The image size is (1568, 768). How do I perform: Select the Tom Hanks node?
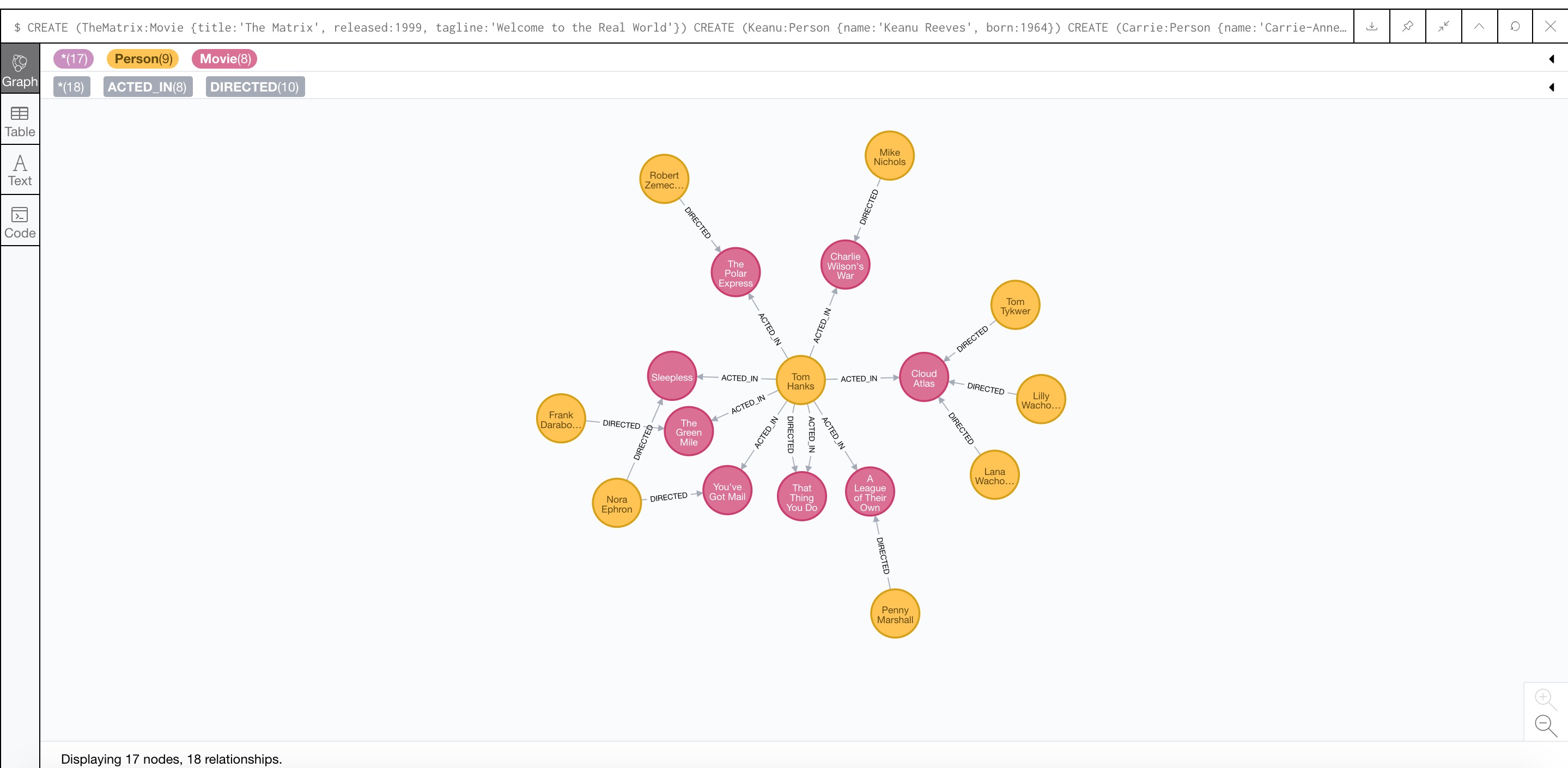pos(800,379)
